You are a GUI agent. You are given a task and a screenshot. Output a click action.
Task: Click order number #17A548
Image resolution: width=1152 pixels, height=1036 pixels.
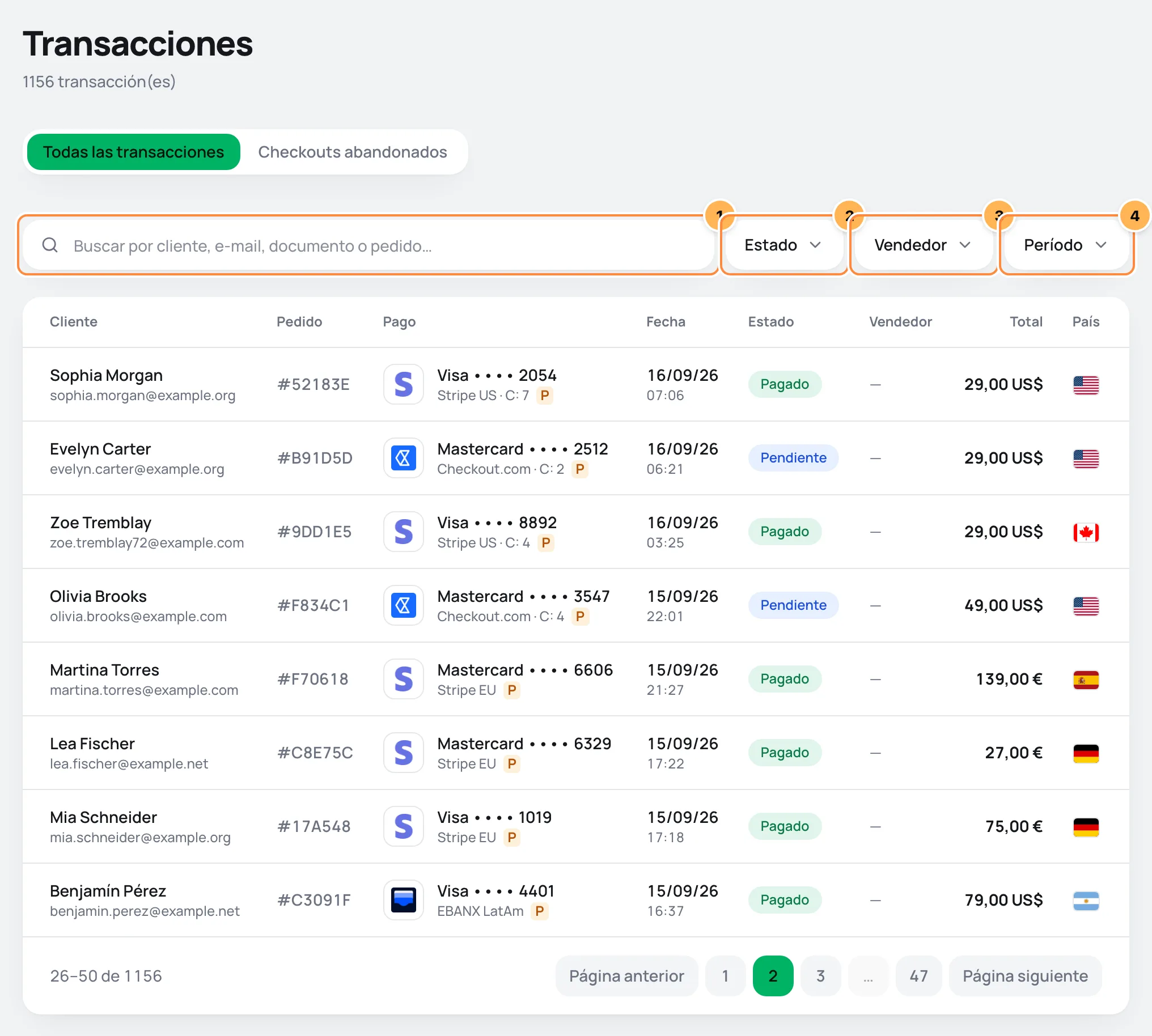click(x=314, y=826)
